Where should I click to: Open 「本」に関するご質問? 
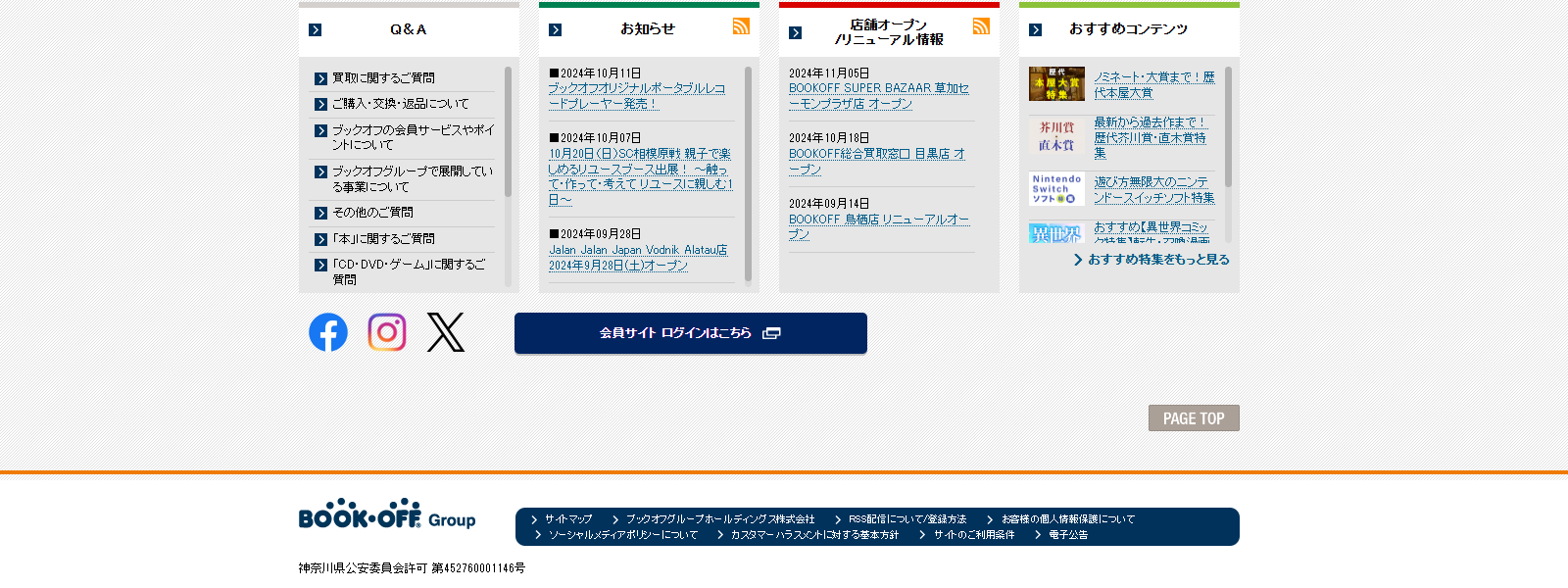pyautogui.click(x=383, y=239)
